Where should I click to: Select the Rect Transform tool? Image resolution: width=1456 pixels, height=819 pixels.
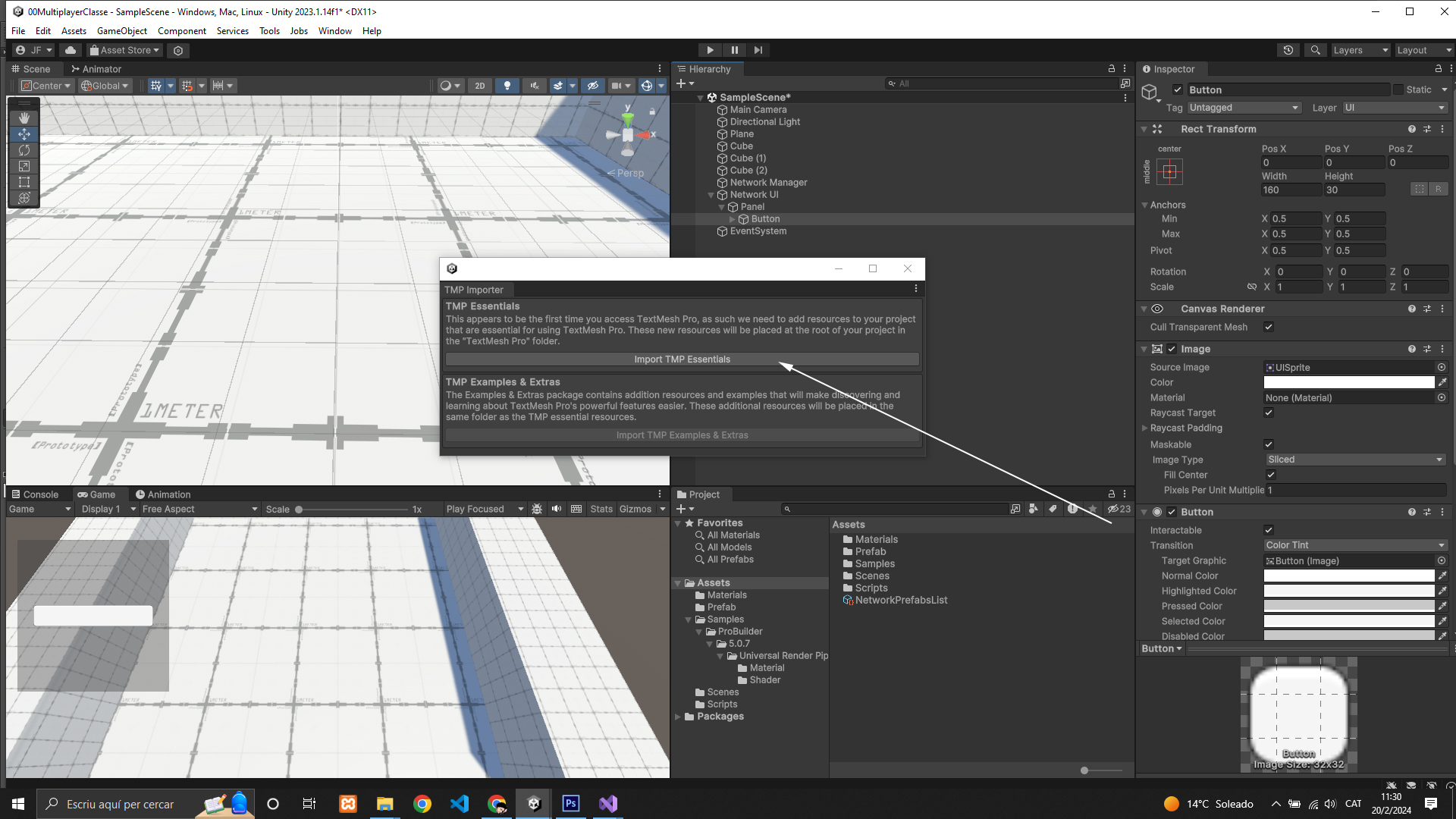(x=24, y=182)
